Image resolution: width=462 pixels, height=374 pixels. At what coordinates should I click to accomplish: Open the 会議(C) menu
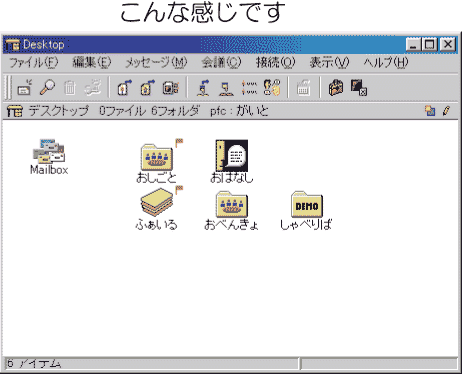221,62
